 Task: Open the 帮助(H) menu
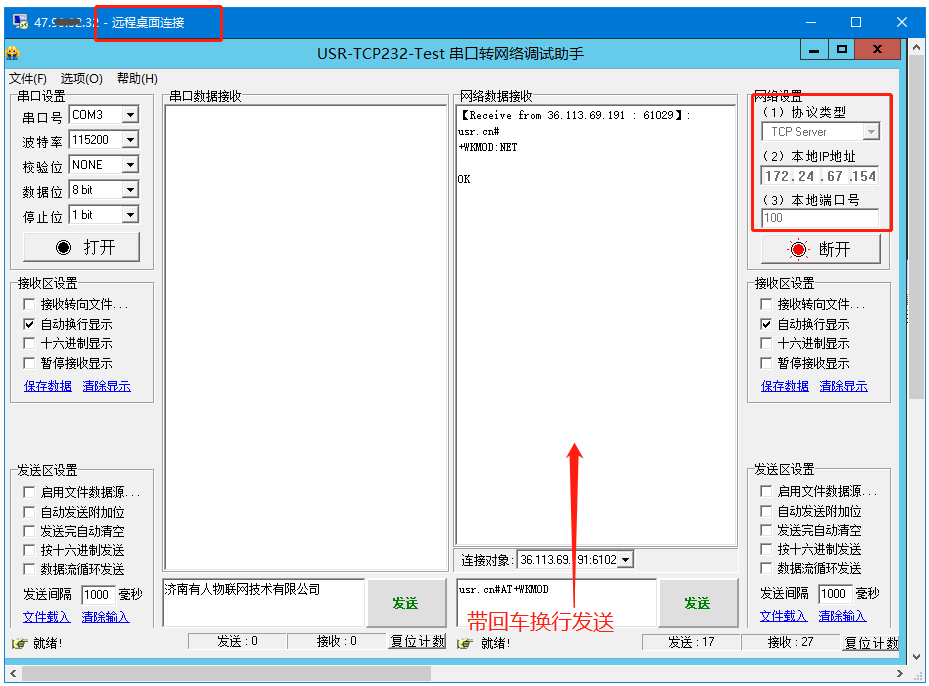pyautogui.click(x=137, y=78)
